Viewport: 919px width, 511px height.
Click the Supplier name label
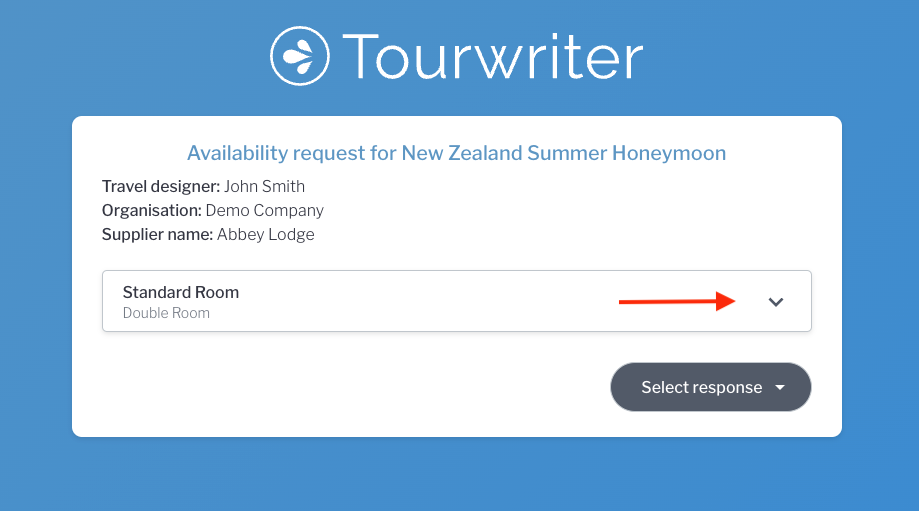pos(157,234)
